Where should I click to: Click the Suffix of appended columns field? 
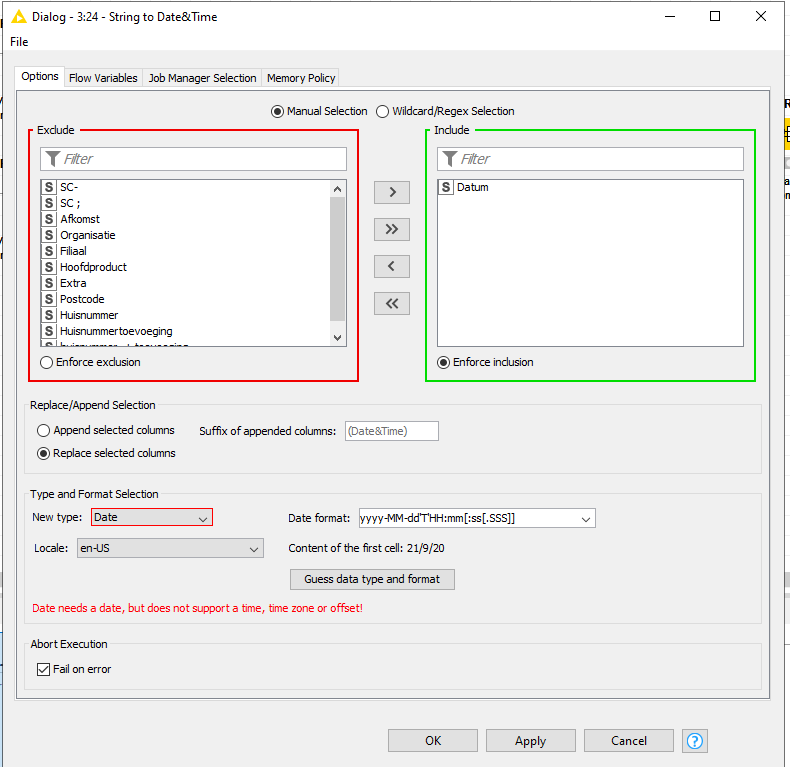tap(391, 431)
